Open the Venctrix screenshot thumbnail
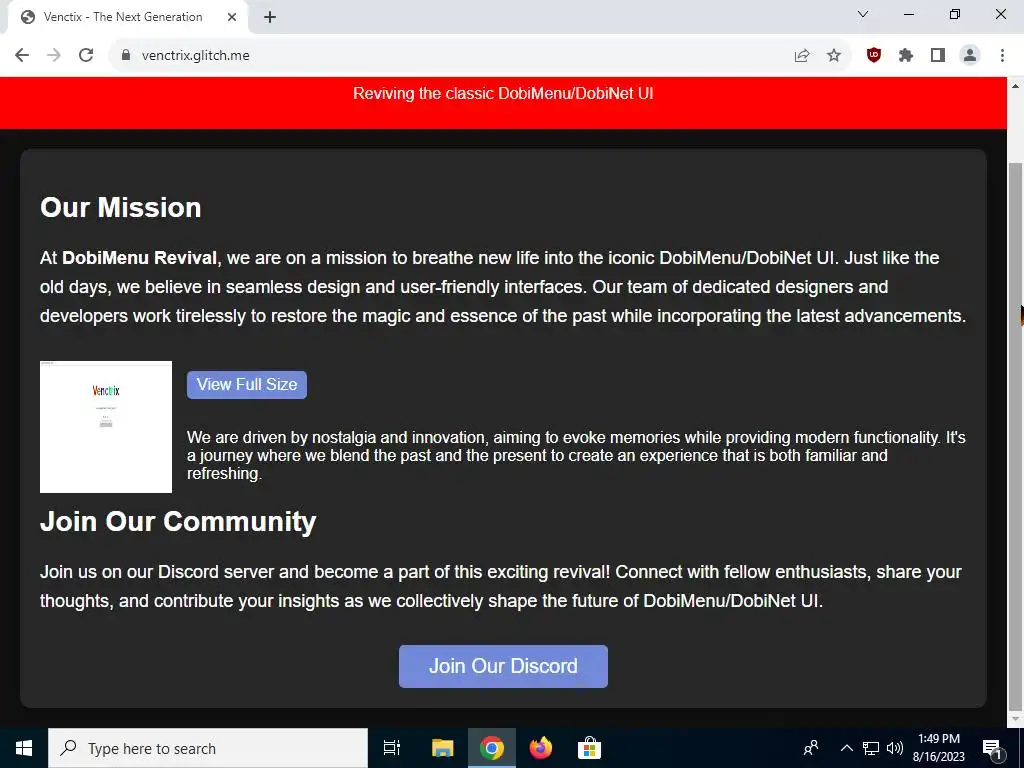The height and width of the screenshot is (768, 1024). [106, 426]
